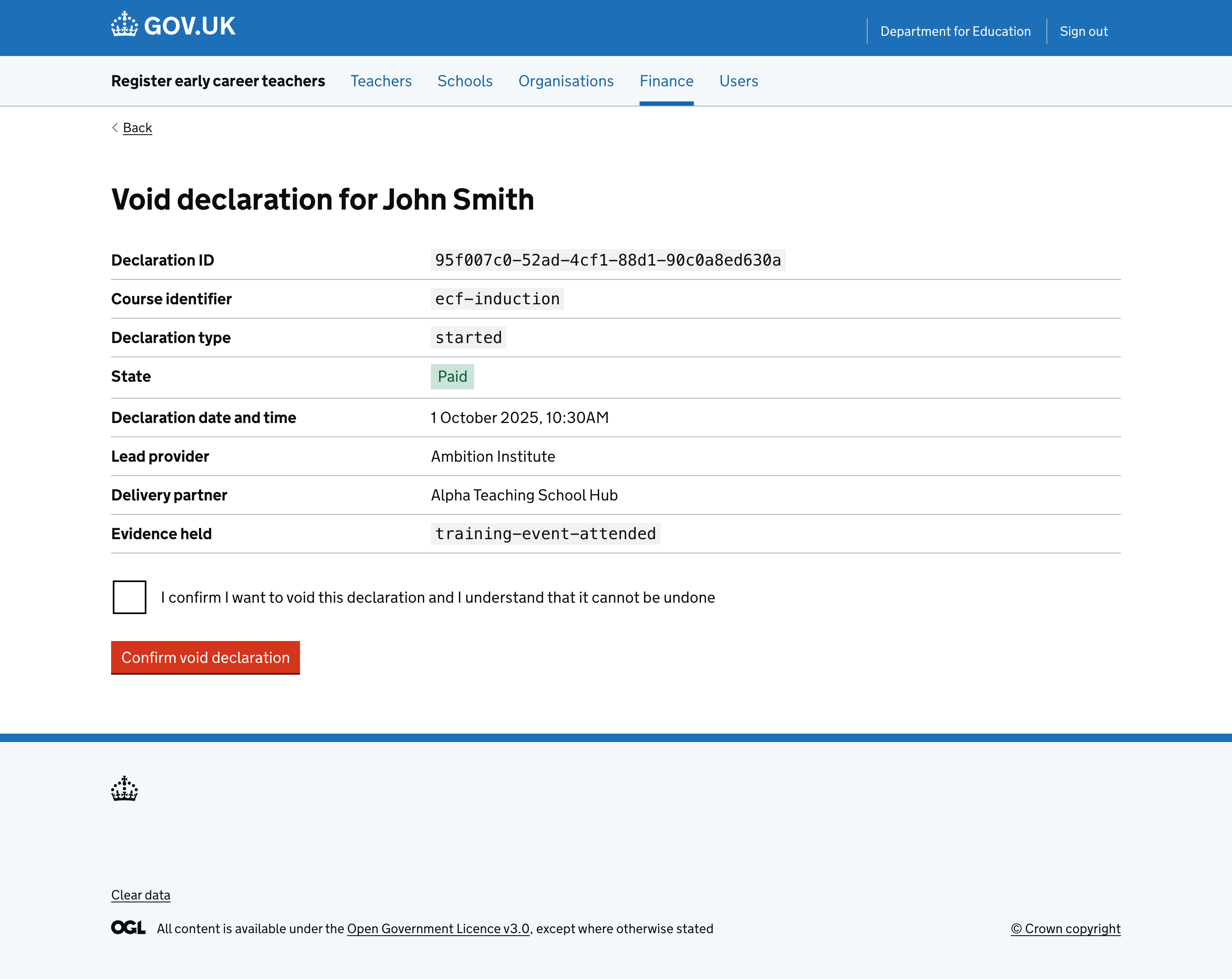Image resolution: width=1232 pixels, height=979 pixels.
Task: Open the Users navigation tab
Action: tap(739, 81)
